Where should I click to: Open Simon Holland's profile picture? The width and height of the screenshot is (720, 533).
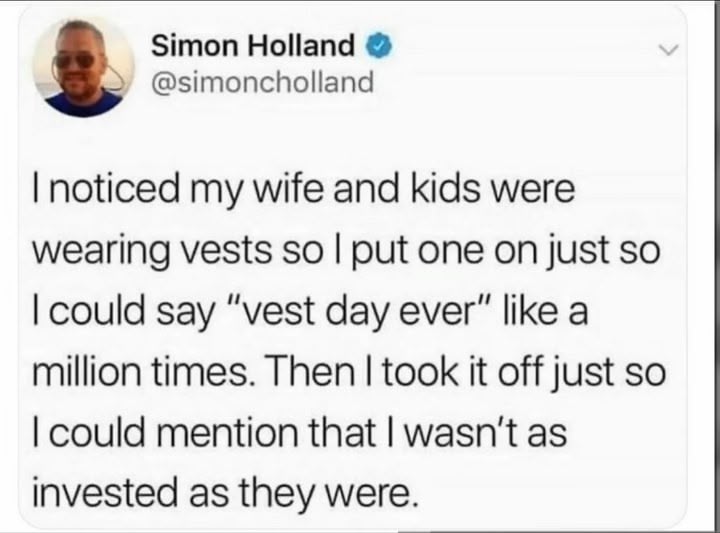click(83, 67)
